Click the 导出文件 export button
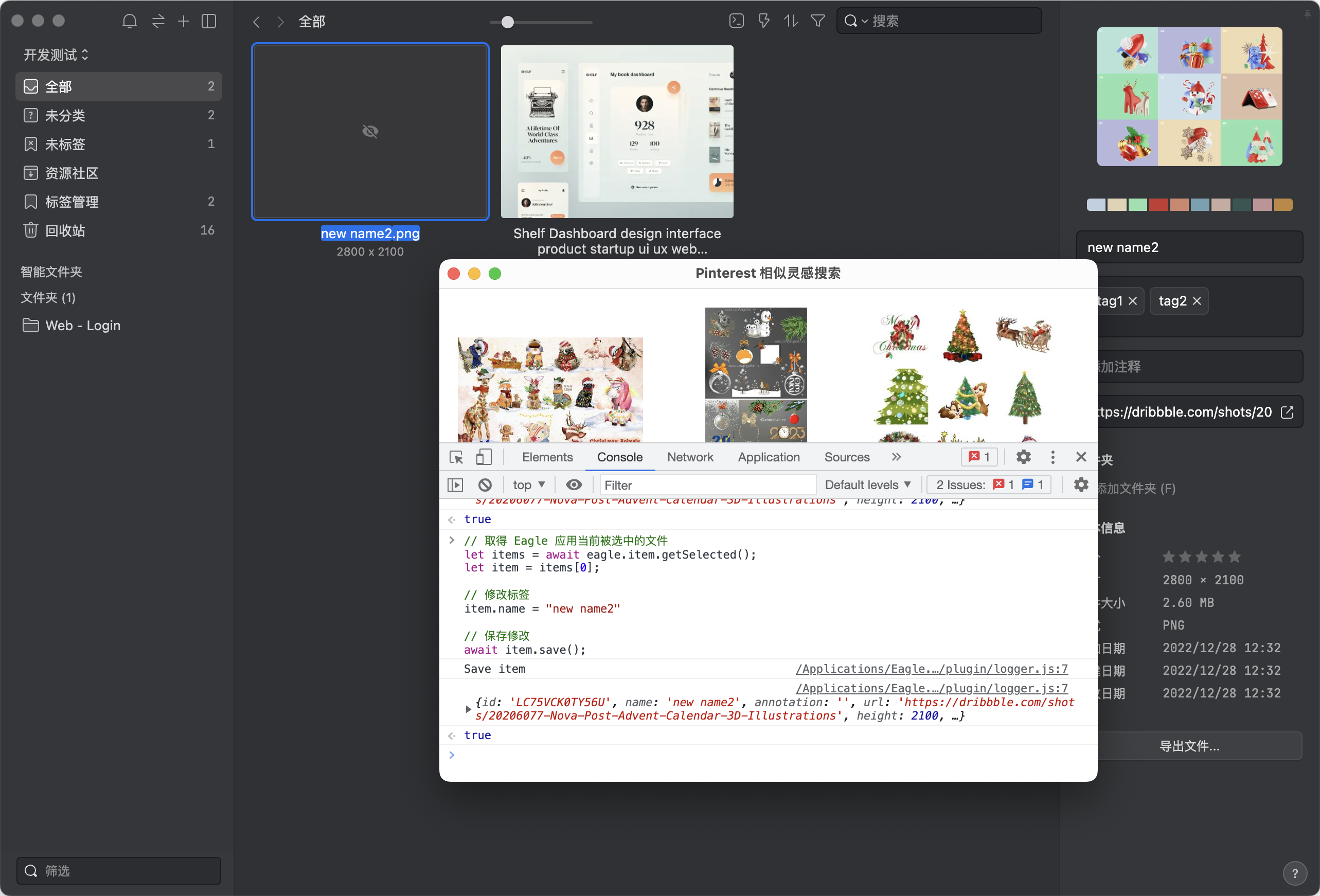This screenshot has height=896, width=1320. [1189, 745]
